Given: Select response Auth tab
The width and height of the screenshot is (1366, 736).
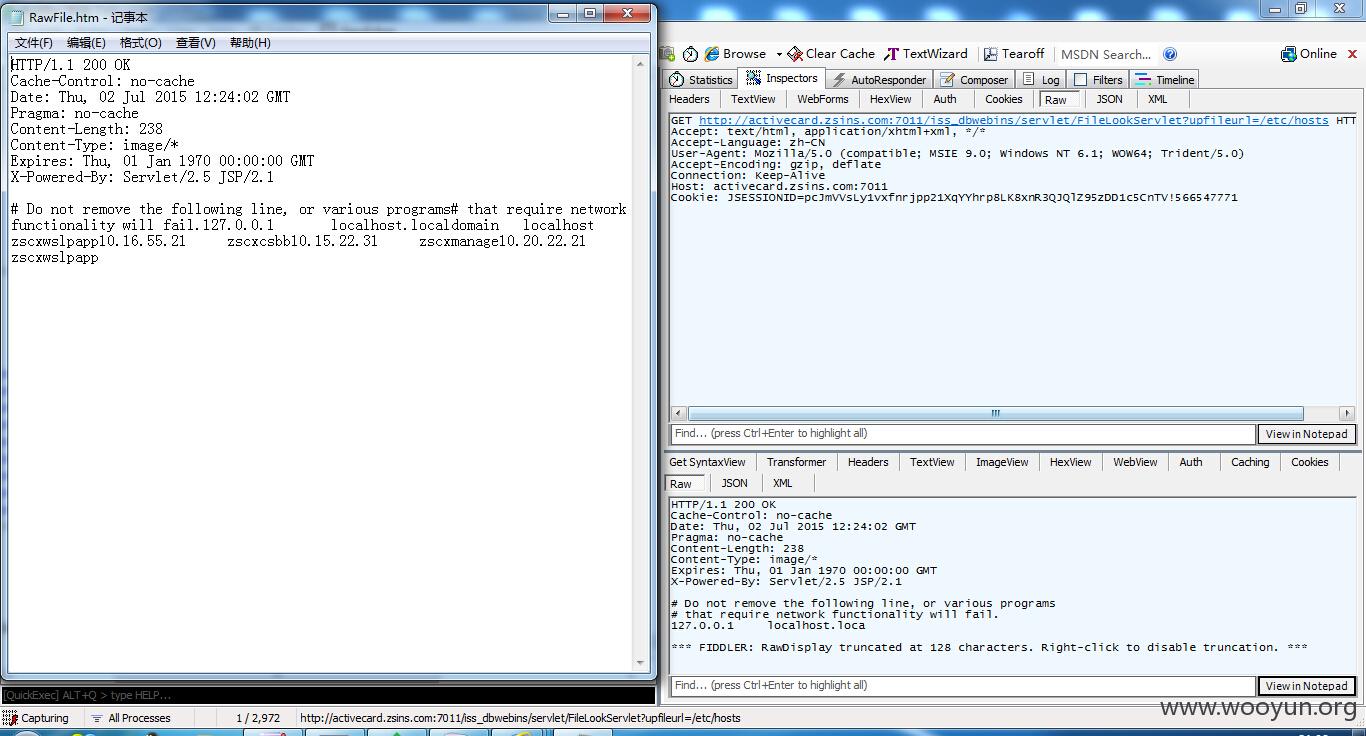Looking at the screenshot, I should click(x=1191, y=462).
